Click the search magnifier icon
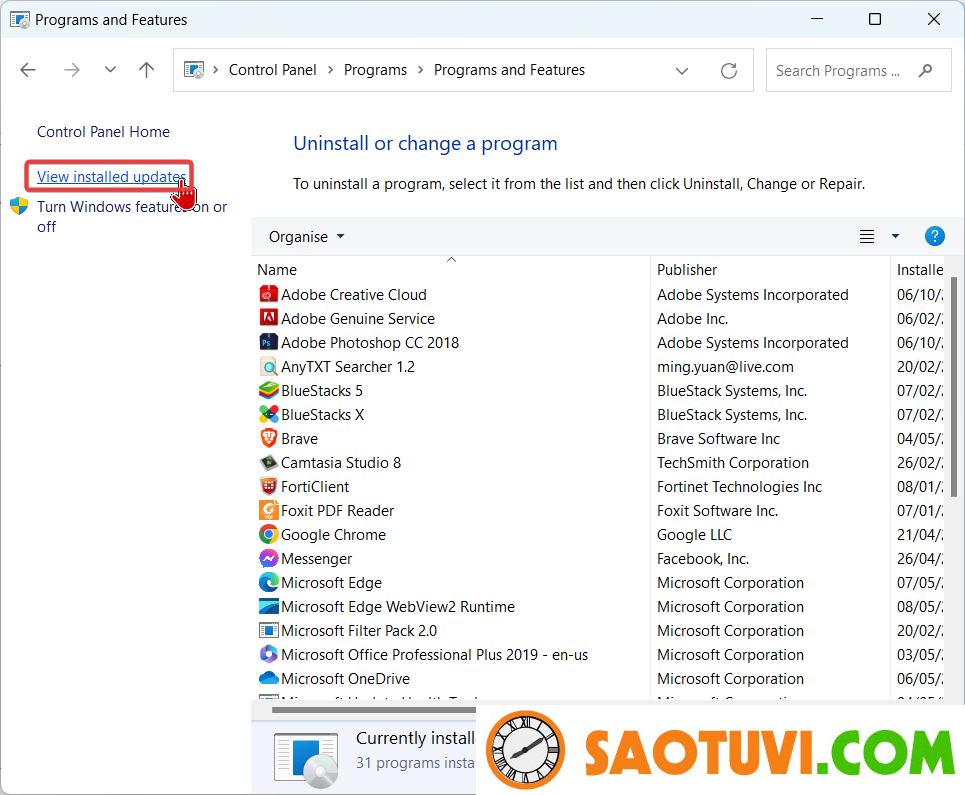The image size is (965, 795). point(925,71)
